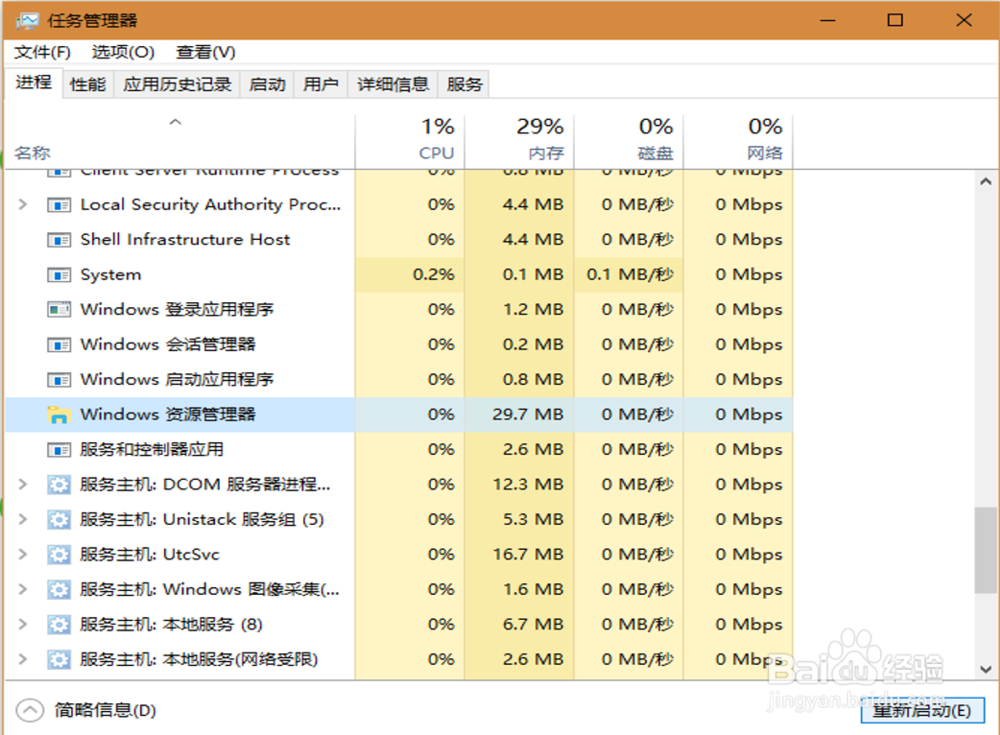Switch to the 用户 tab
The height and width of the screenshot is (735, 1000).
pyautogui.click(x=321, y=84)
